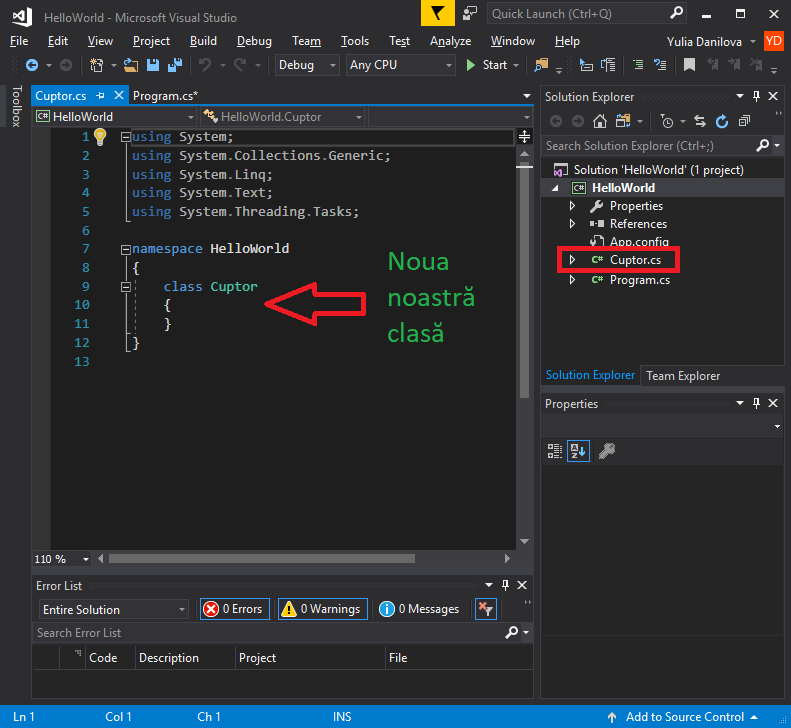
Task: Click the feedback notification flag icon
Action: 437,13
